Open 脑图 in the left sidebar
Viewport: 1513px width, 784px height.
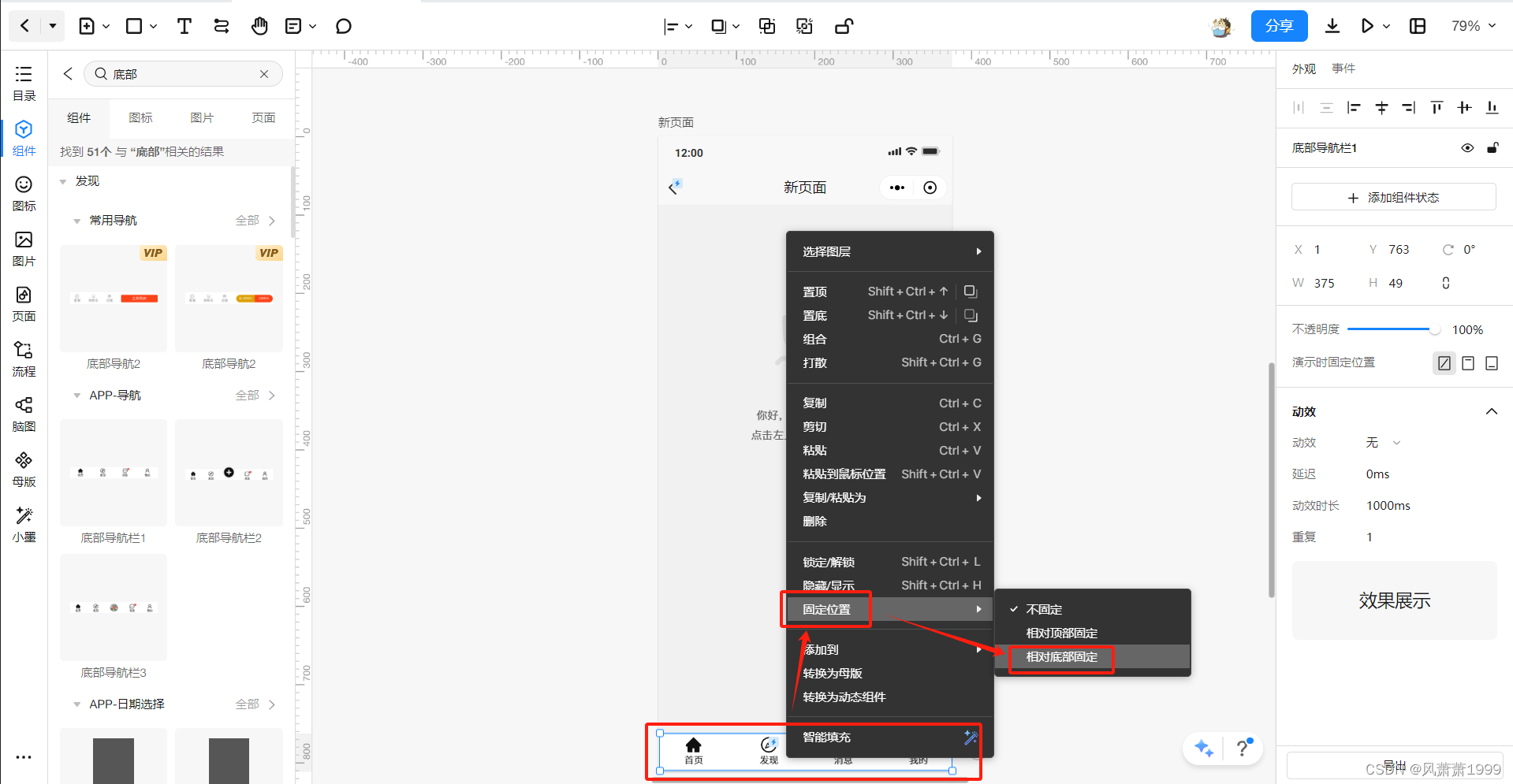coord(24,414)
